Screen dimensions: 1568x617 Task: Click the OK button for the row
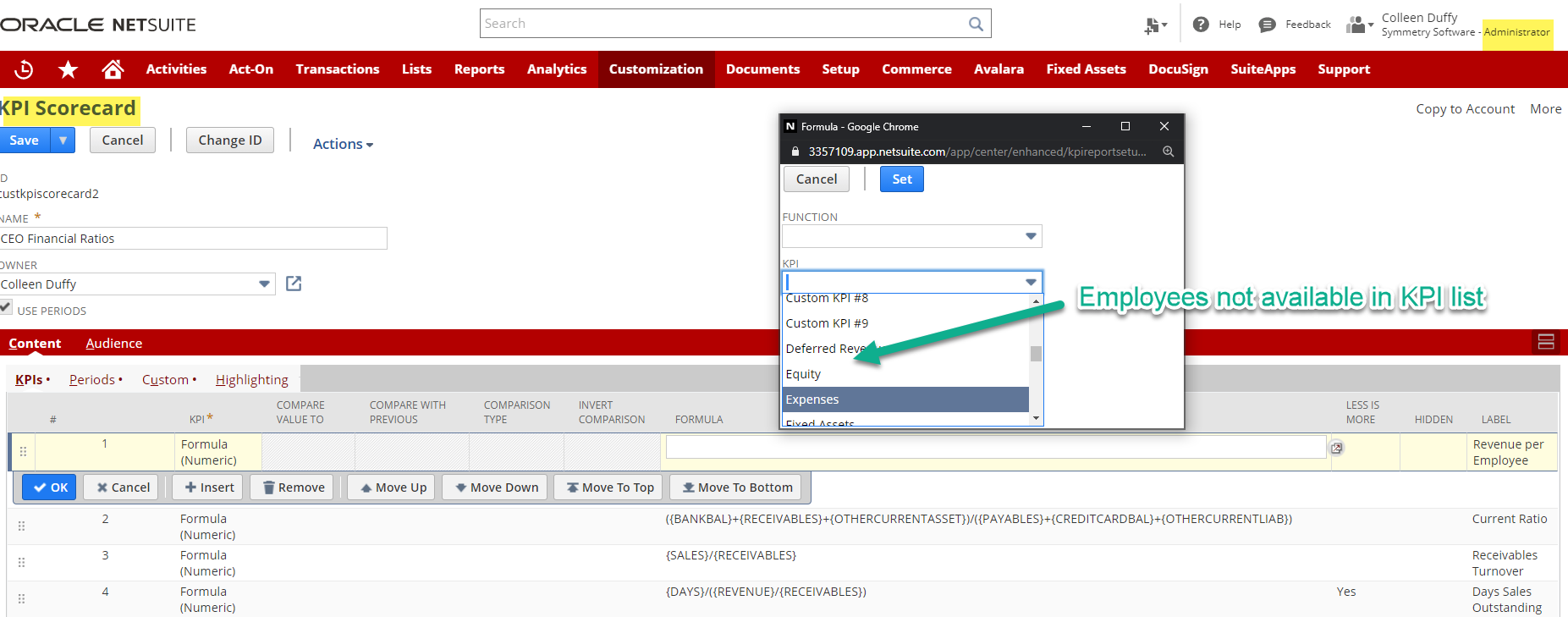pyautogui.click(x=50, y=488)
